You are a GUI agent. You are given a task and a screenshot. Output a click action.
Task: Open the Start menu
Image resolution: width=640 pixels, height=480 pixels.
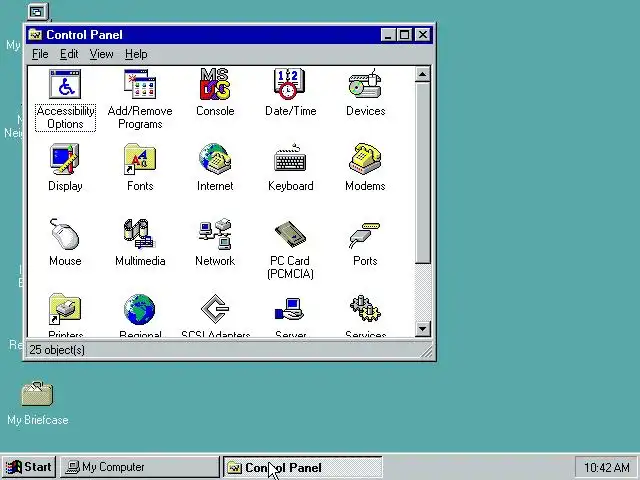pos(29,467)
